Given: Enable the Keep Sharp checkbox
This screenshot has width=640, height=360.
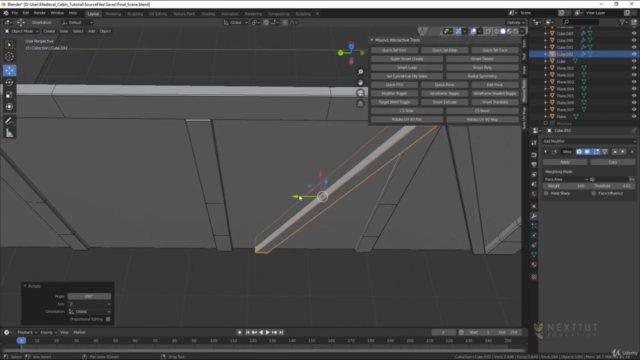Looking at the screenshot, I should click(546, 193).
